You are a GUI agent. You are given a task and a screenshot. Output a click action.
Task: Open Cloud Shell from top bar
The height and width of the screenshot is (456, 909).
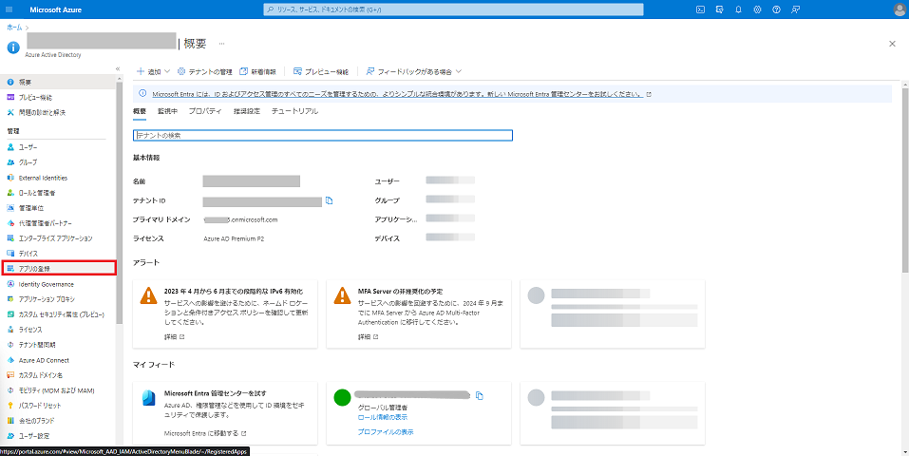700,10
